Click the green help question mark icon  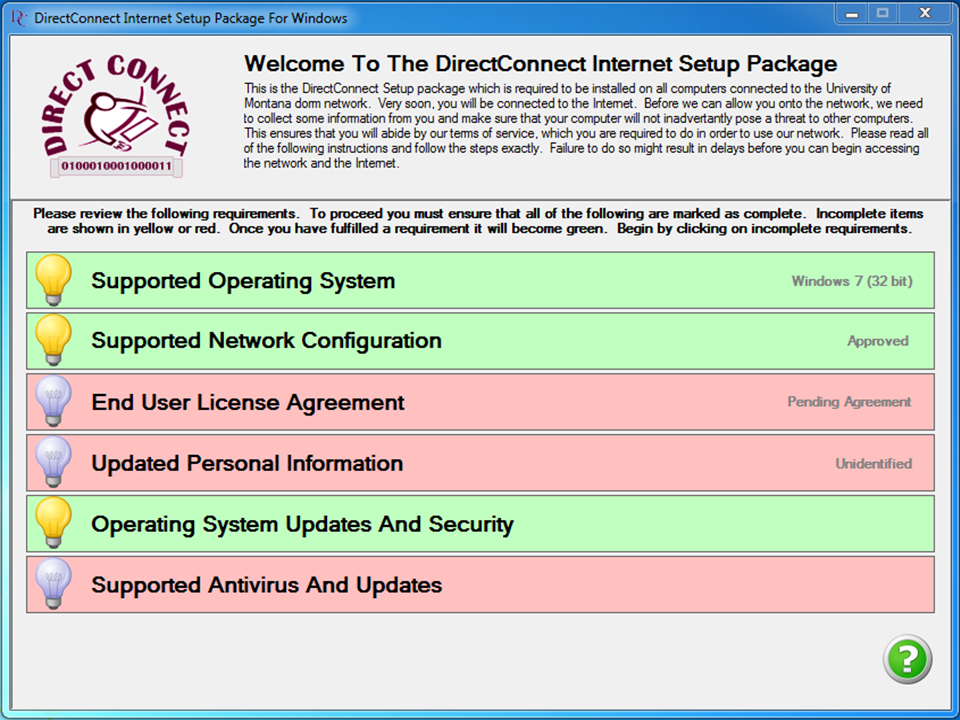tap(907, 659)
